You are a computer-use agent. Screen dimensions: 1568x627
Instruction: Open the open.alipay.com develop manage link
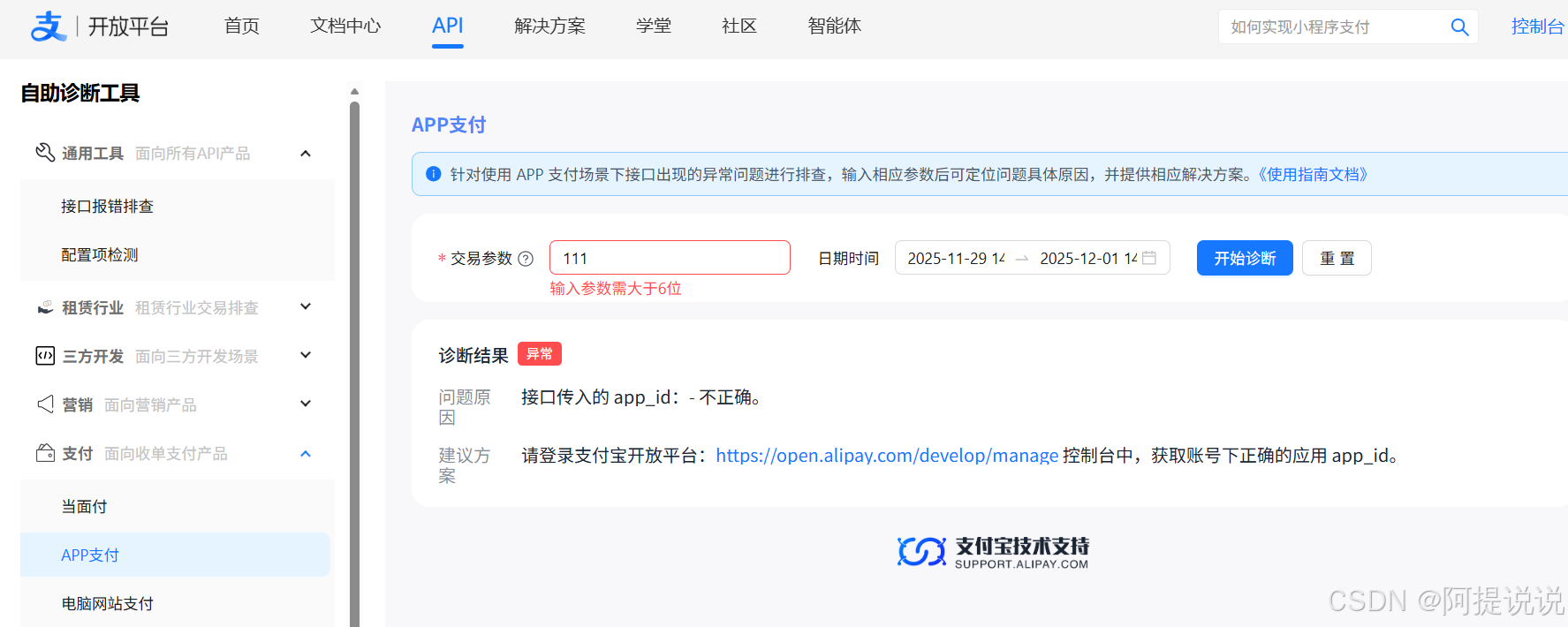pos(887,456)
